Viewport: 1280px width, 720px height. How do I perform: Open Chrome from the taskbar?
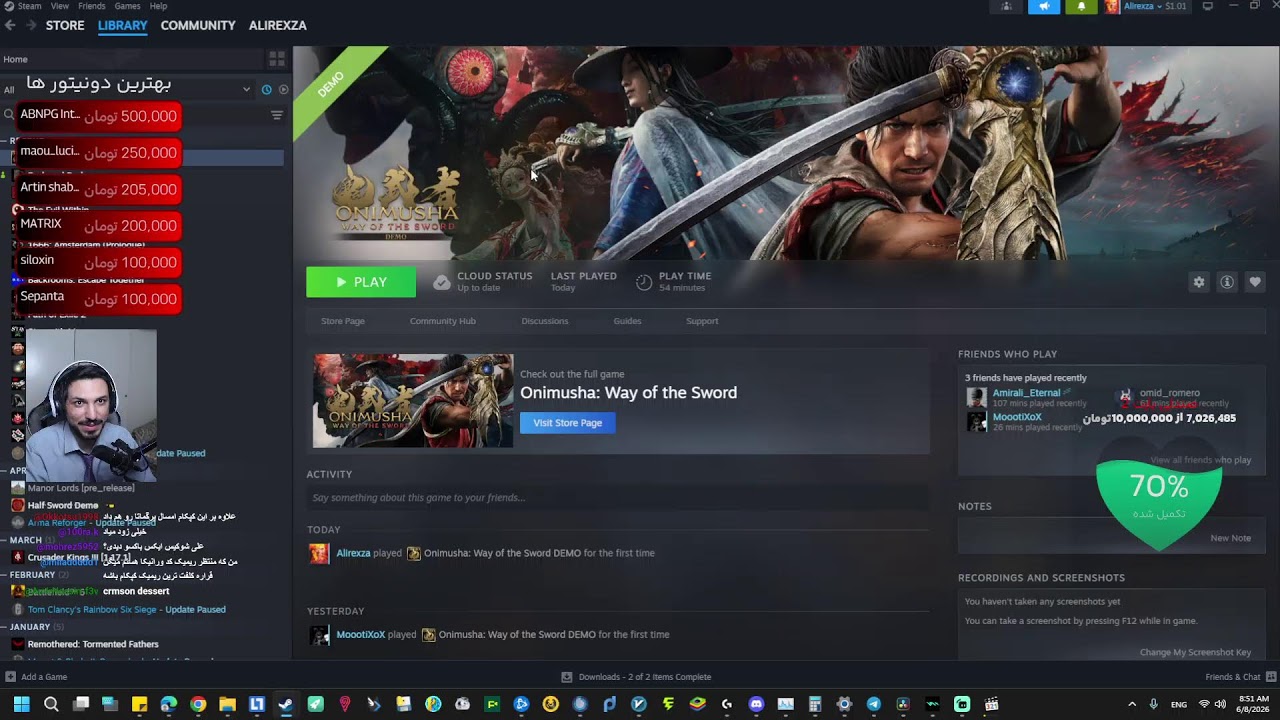pyautogui.click(x=198, y=704)
